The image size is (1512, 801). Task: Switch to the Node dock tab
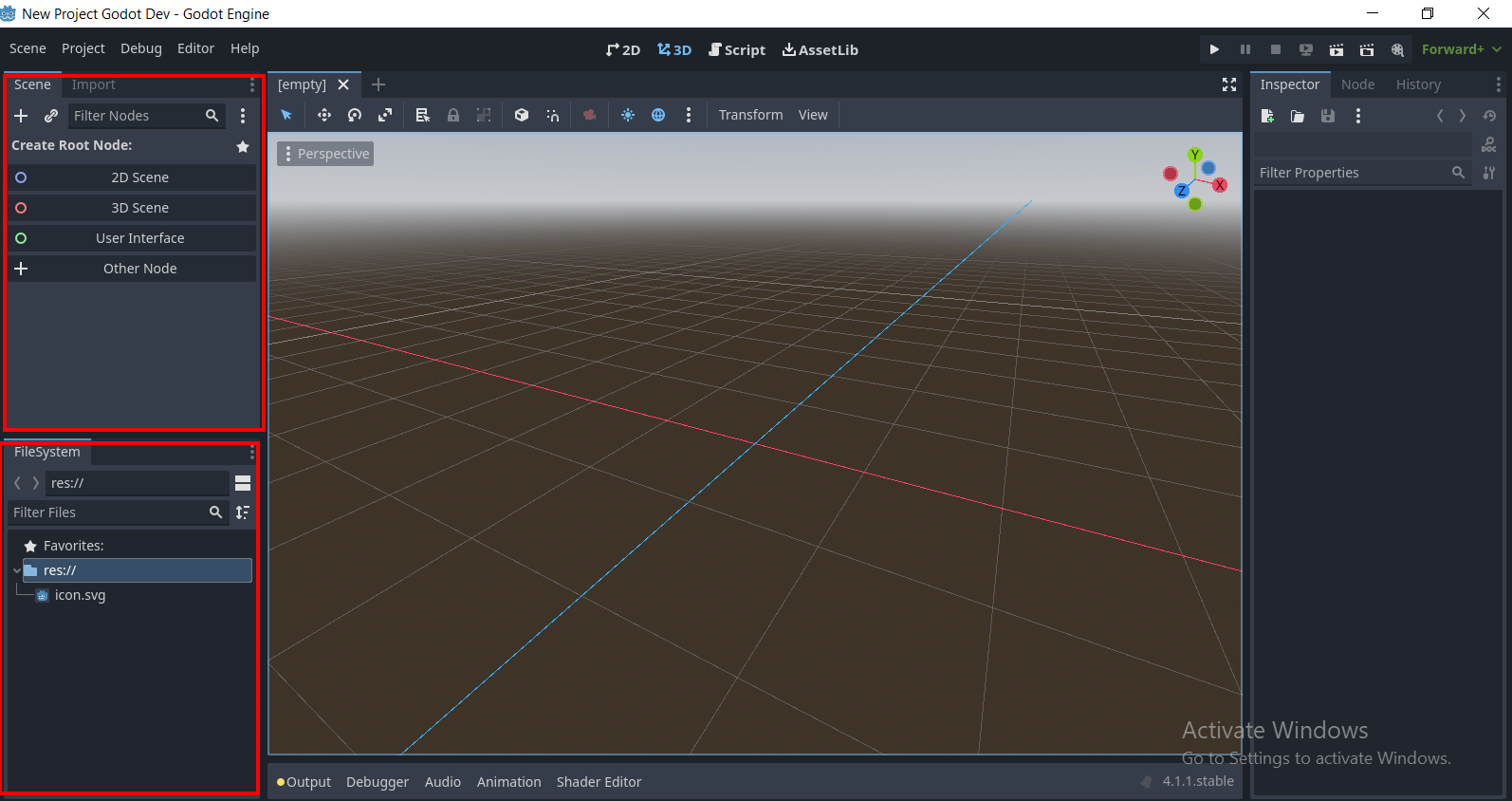click(1357, 84)
